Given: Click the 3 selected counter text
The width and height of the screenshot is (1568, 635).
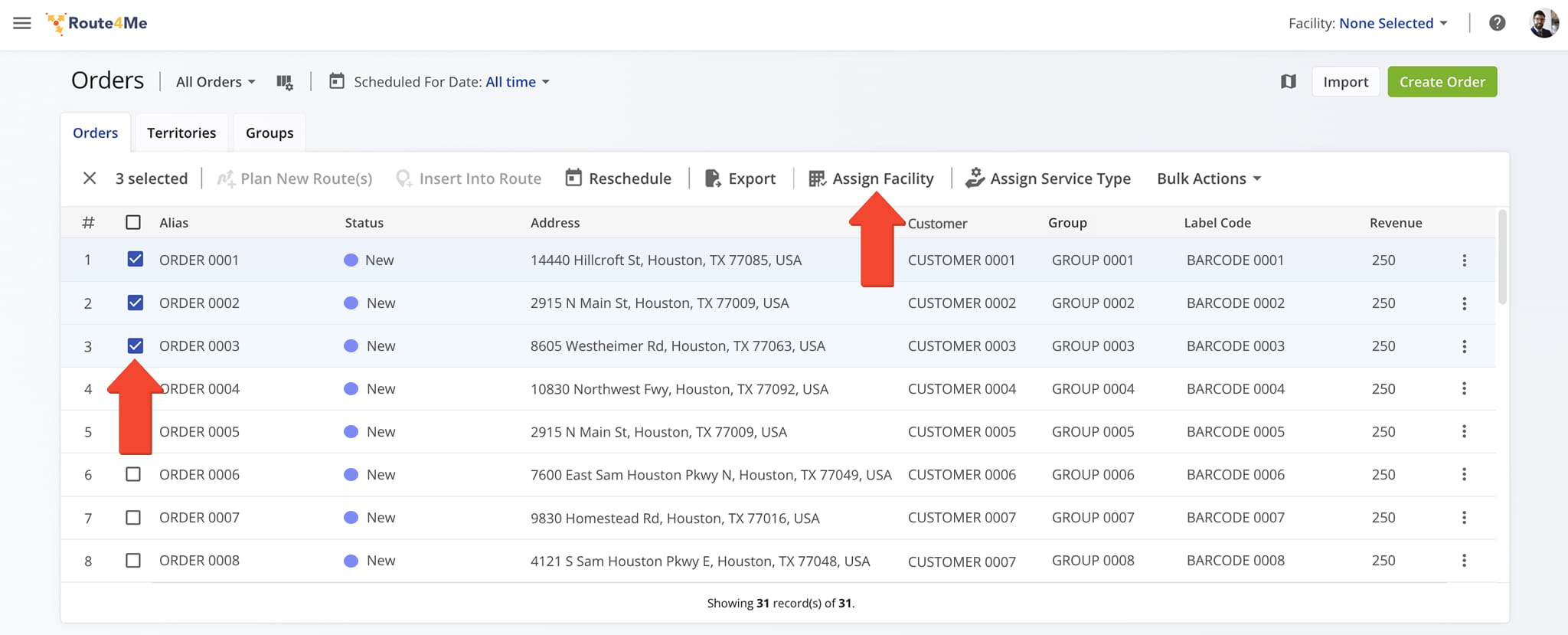Looking at the screenshot, I should coord(152,178).
